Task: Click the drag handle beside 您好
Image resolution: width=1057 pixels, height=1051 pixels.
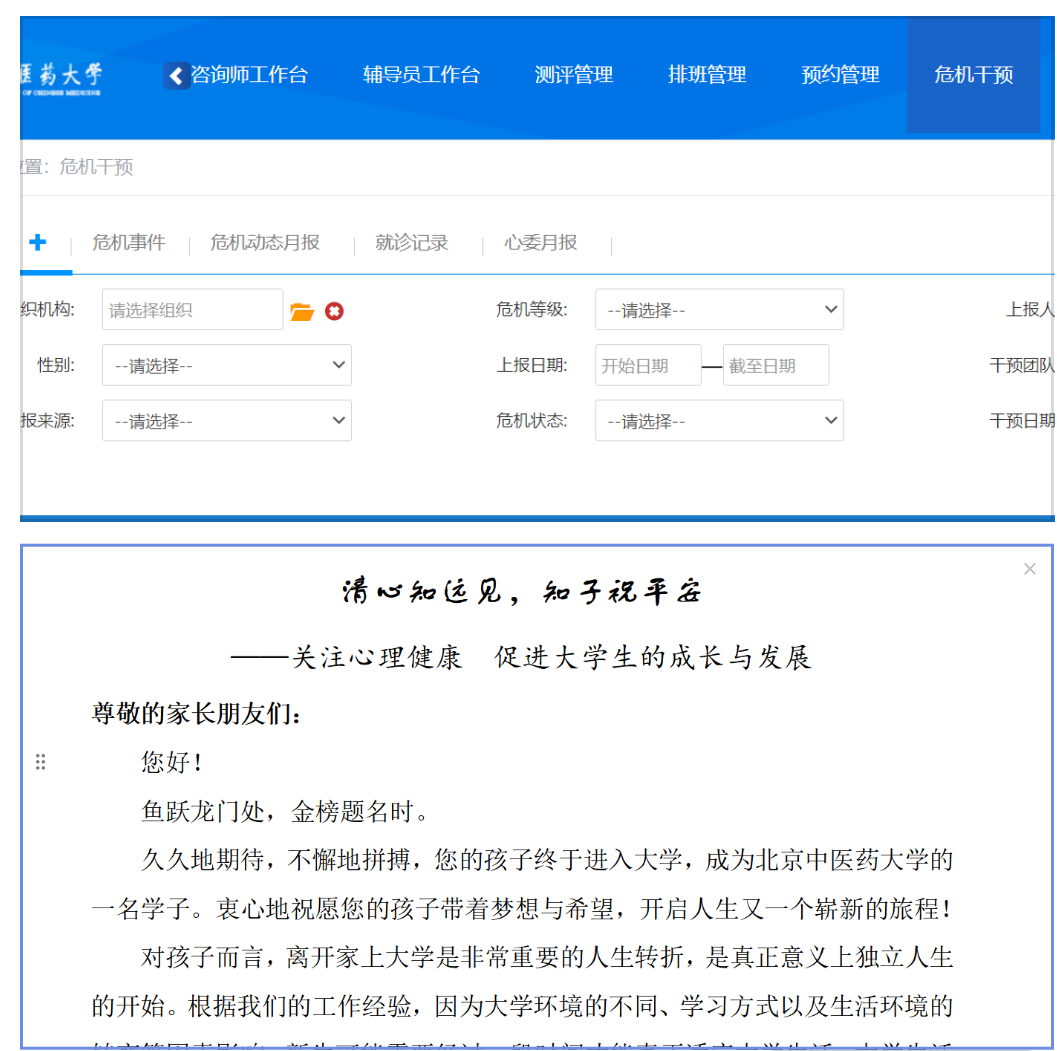Action: click(41, 762)
